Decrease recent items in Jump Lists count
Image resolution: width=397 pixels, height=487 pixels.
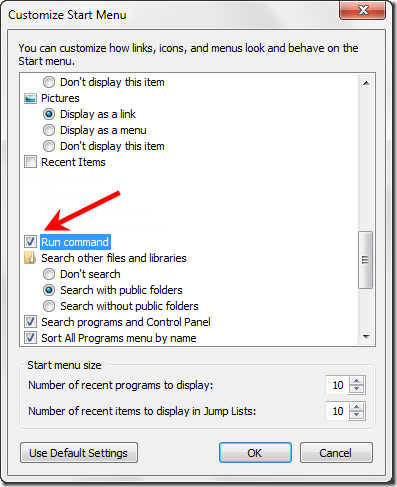[357, 415]
